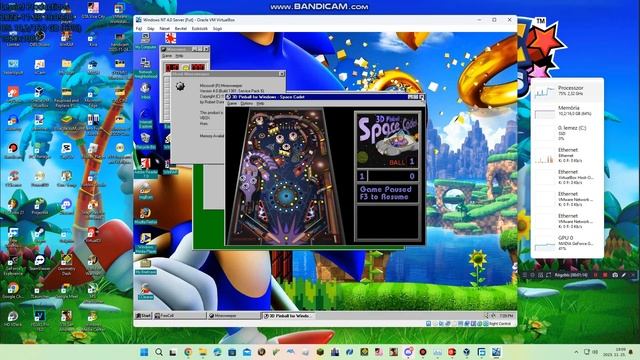
Task: Select Memória in the performance panel
Action: 568,111
